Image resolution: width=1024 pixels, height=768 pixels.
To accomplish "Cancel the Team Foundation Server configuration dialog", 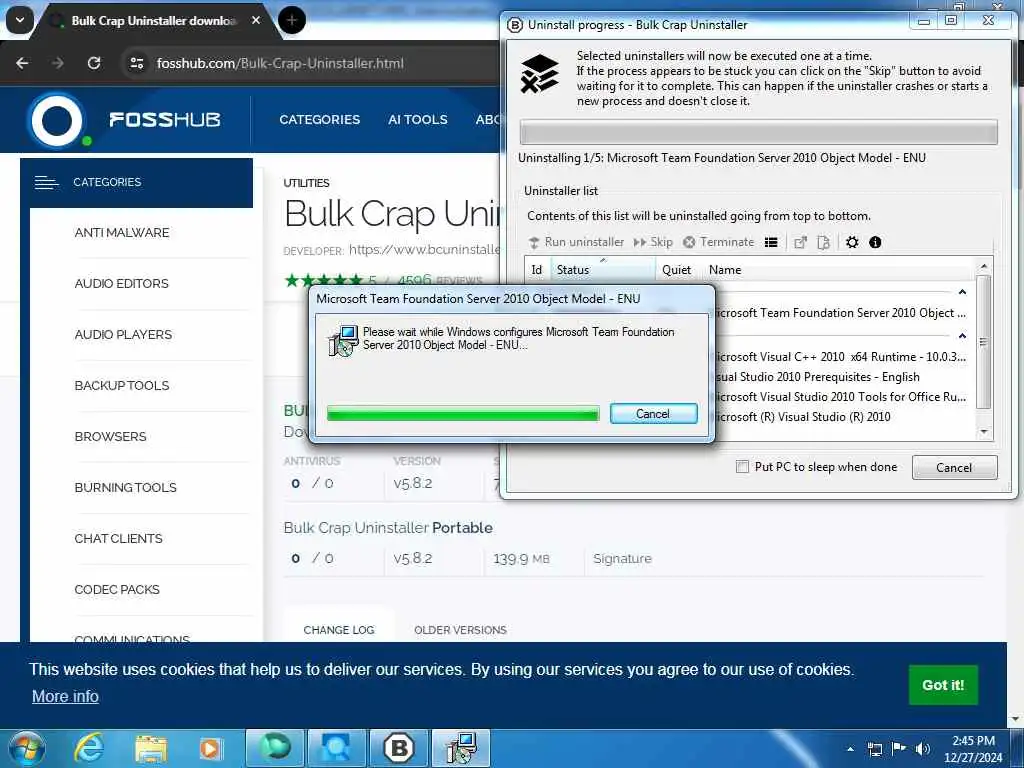I will point(653,413).
